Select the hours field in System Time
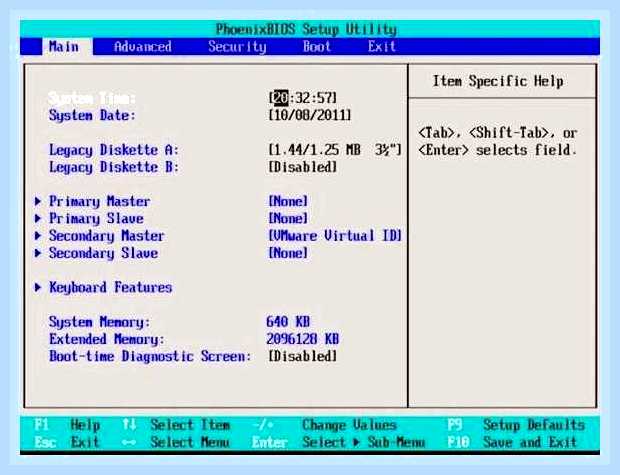 click(281, 98)
